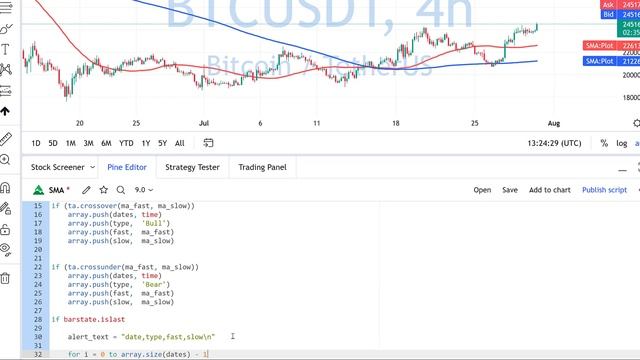640x360 pixels.
Task: Open the Stock Screener tab
Action: point(58,167)
